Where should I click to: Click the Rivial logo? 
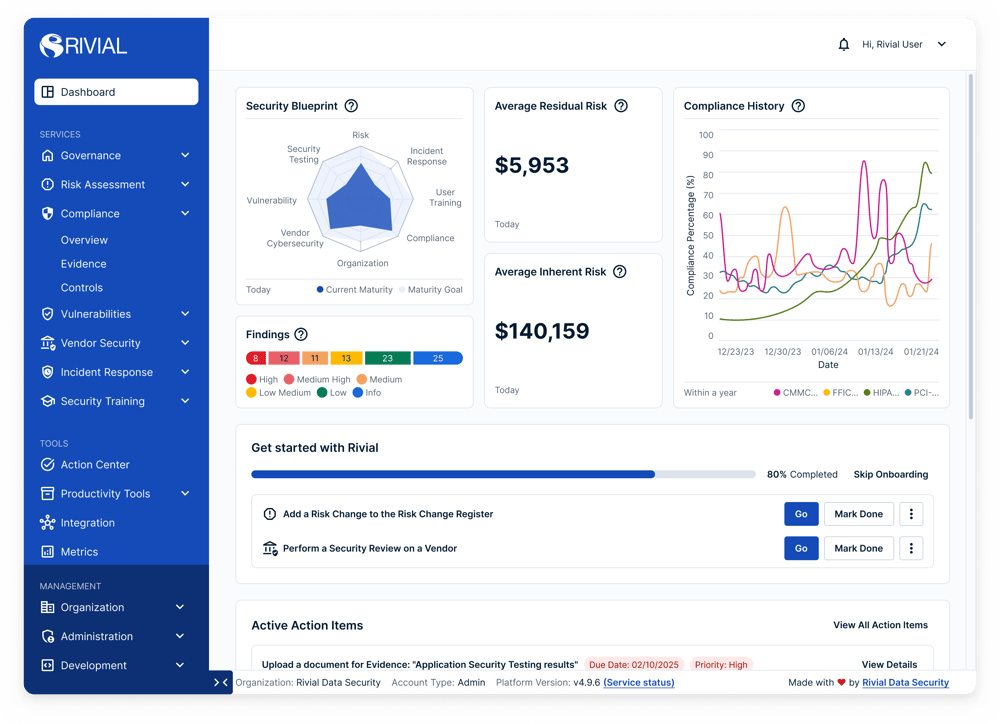[83, 45]
